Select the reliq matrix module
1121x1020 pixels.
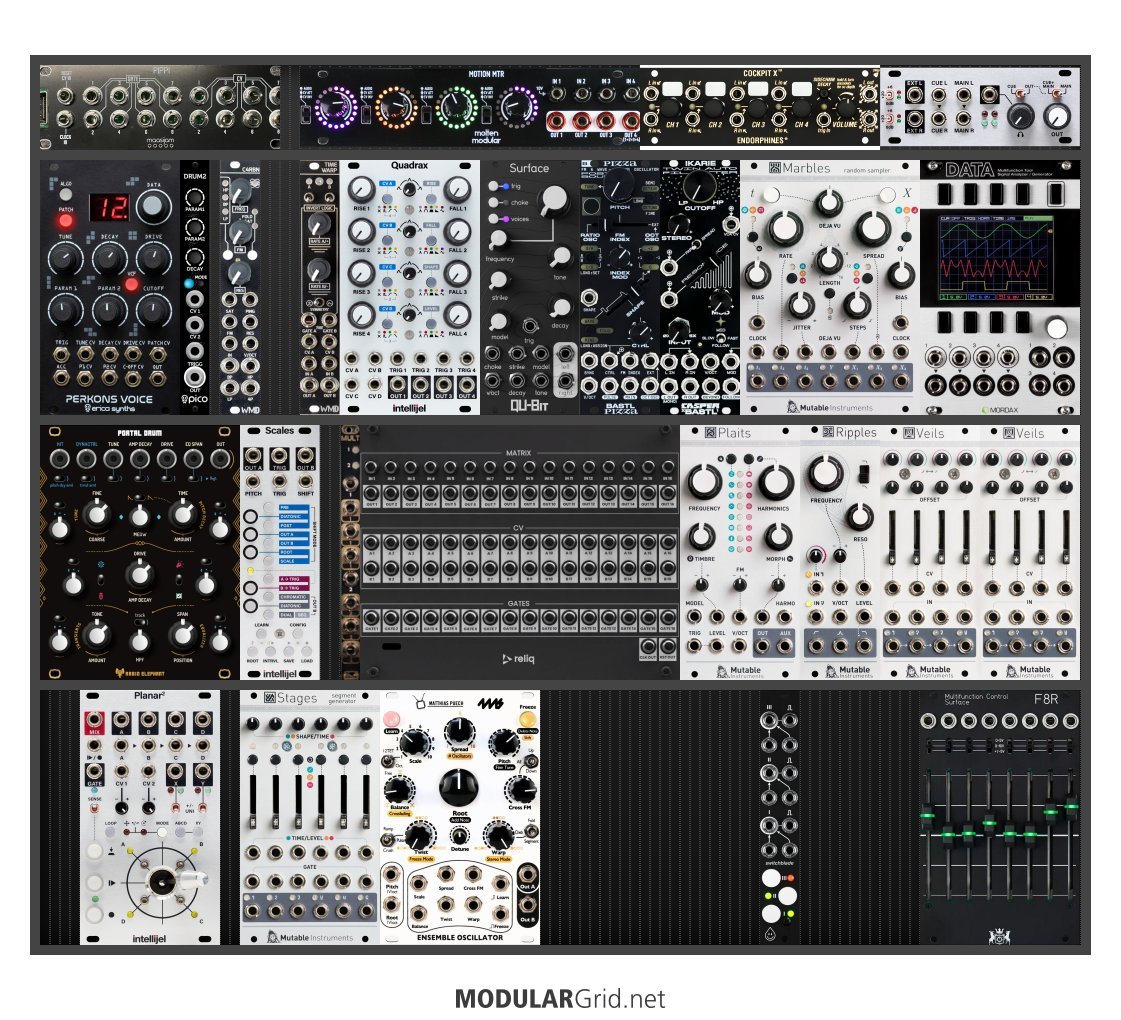click(x=520, y=553)
